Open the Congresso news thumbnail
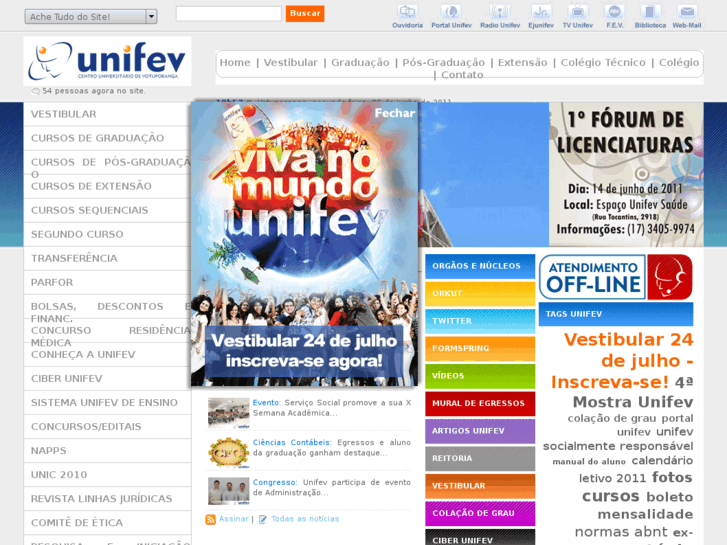 [x=229, y=491]
